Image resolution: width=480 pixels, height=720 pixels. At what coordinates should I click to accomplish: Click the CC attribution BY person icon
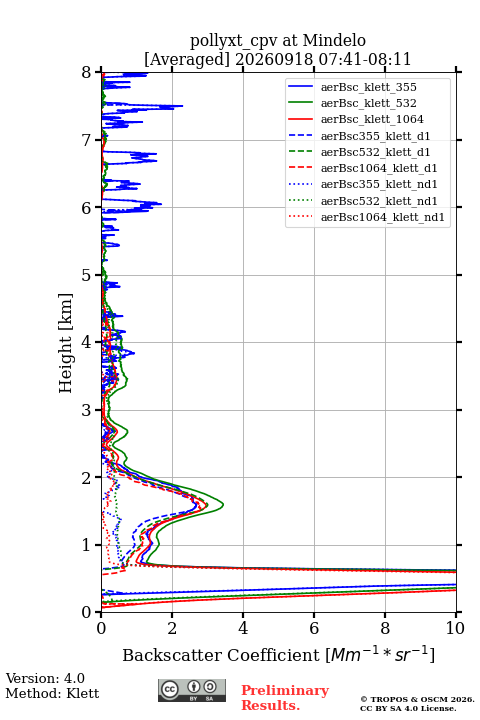coord(194,687)
